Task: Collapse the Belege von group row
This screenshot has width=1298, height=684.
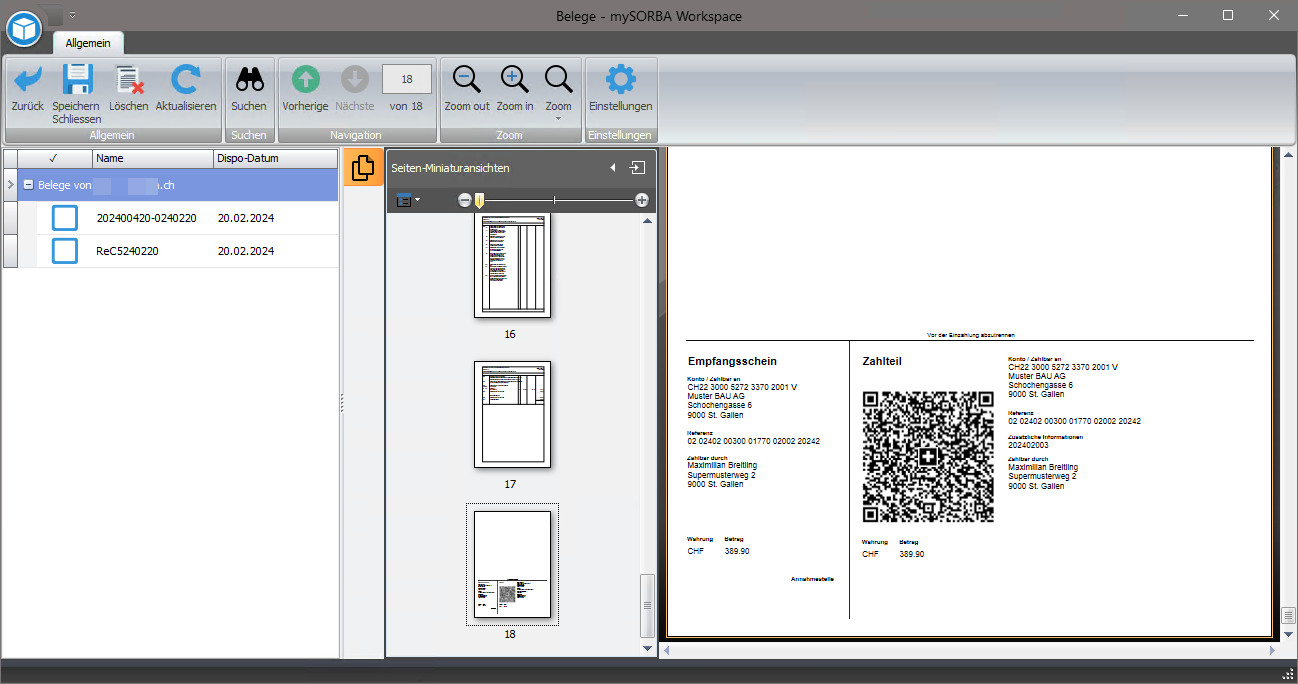Action: click(x=29, y=185)
